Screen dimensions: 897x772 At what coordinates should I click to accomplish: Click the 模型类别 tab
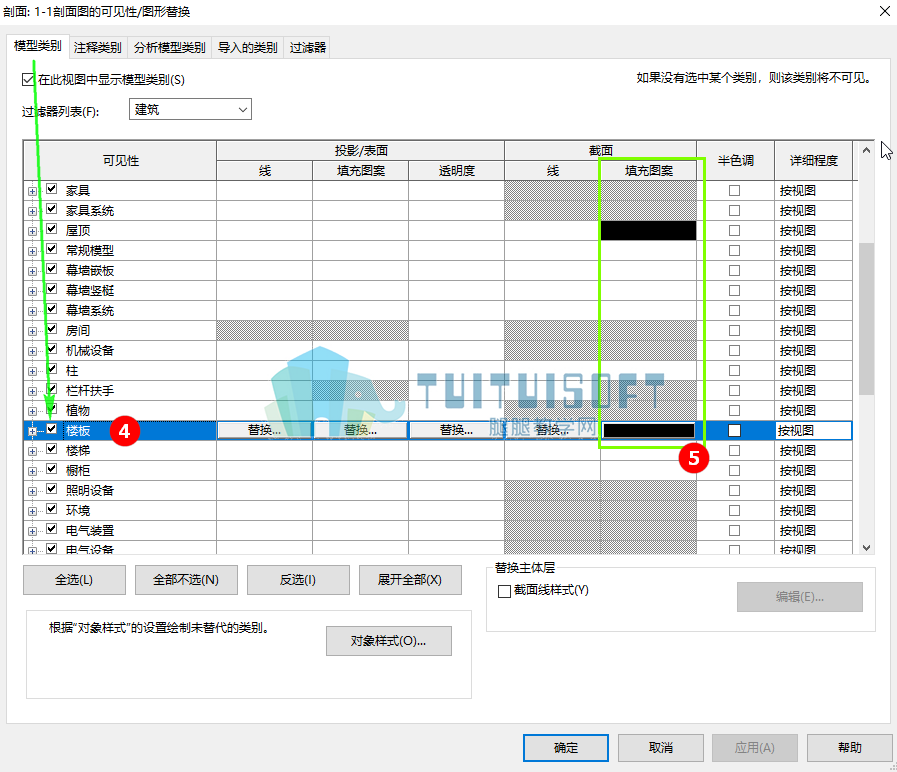38,46
